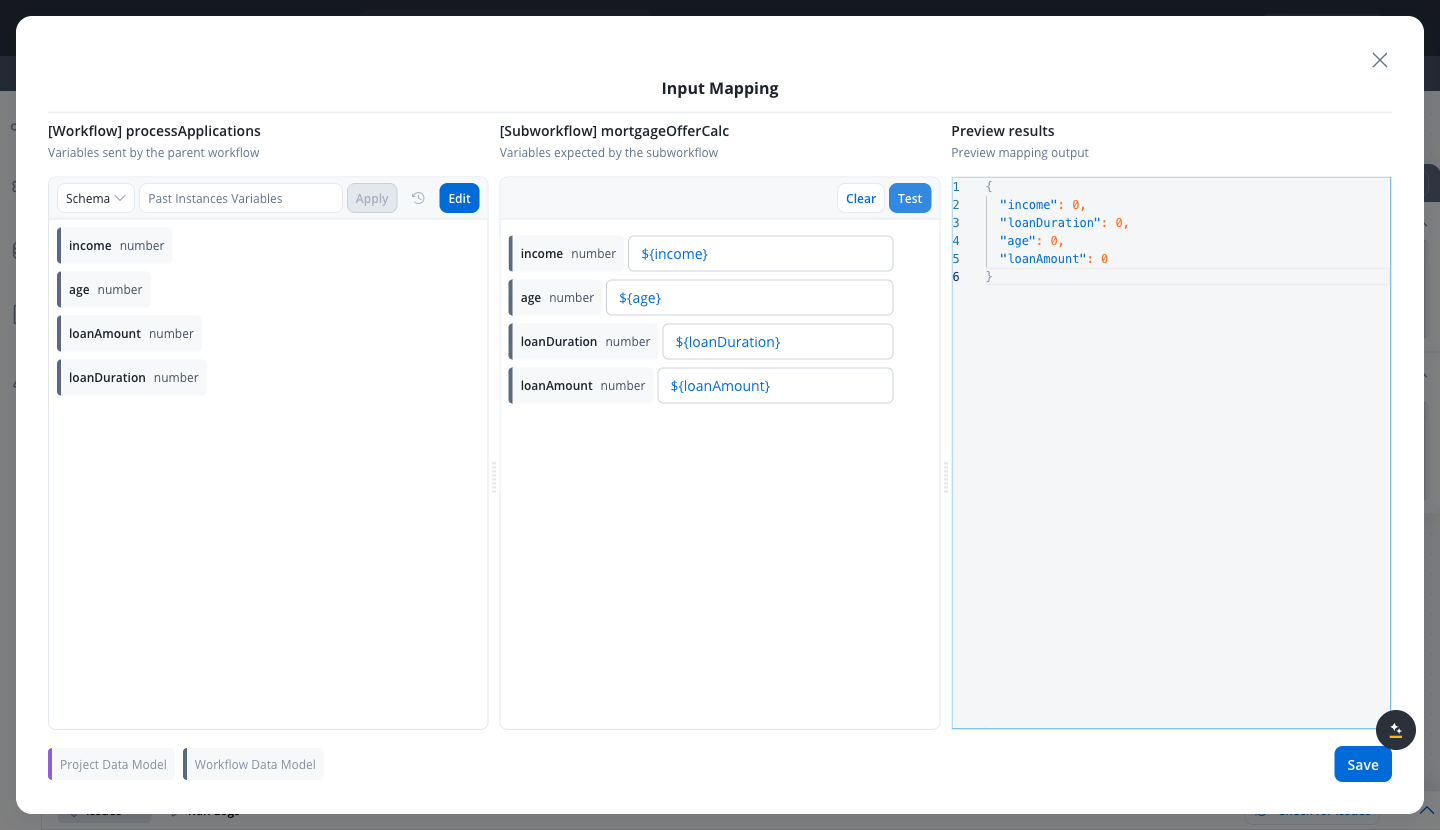This screenshot has height=830, width=1440.
Task: Save the input mapping
Action: click(1363, 764)
